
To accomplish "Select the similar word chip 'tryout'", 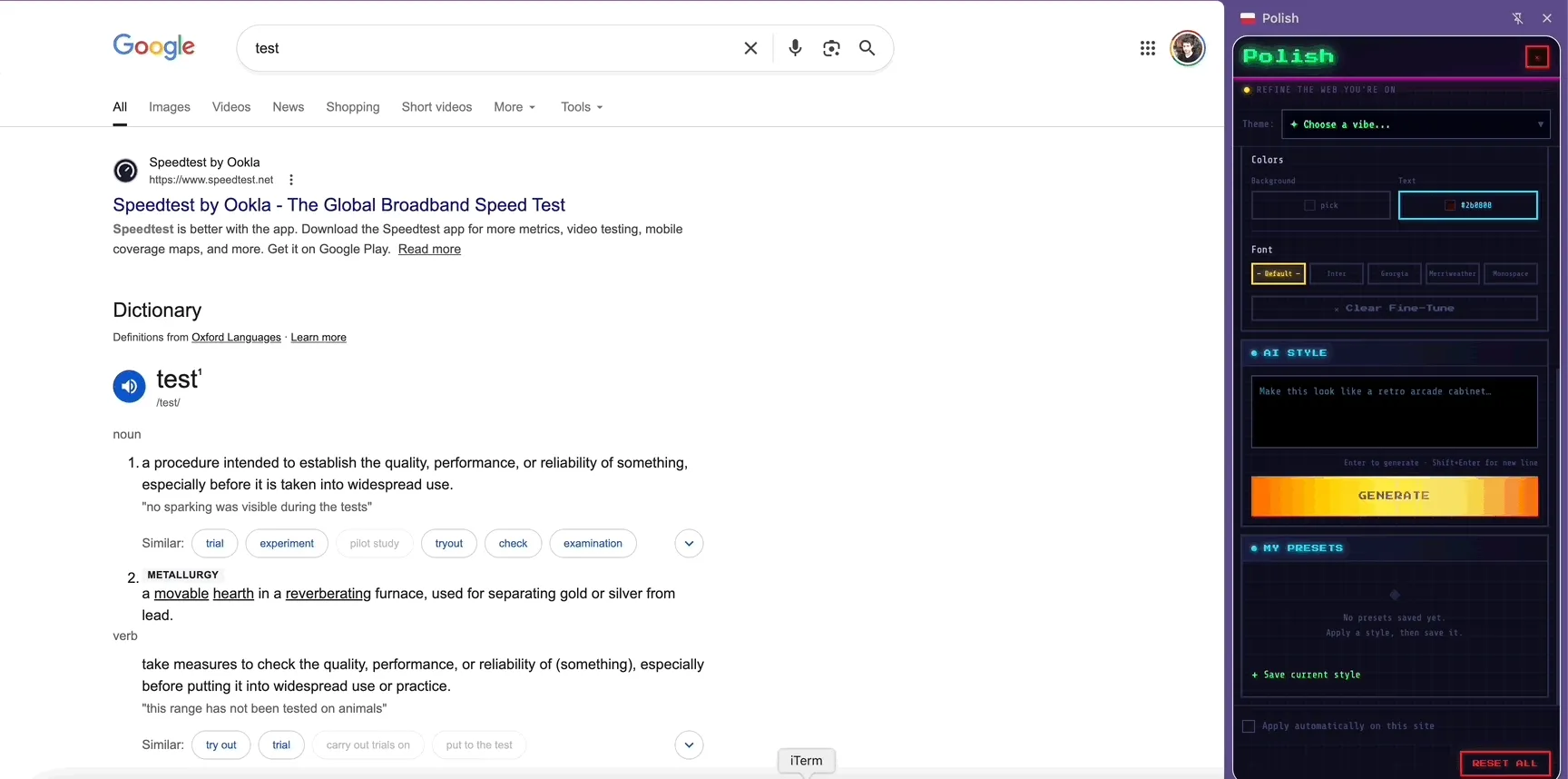I will [448, 544].
